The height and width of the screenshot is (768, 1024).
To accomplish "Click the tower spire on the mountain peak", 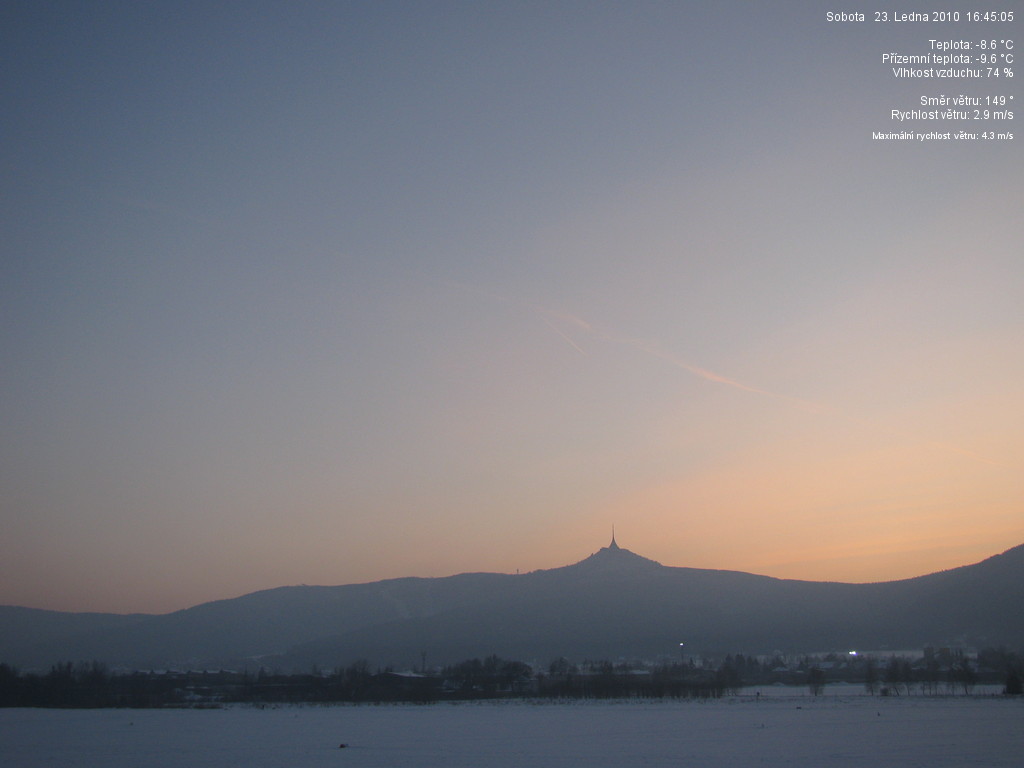I will pos(613,540).
